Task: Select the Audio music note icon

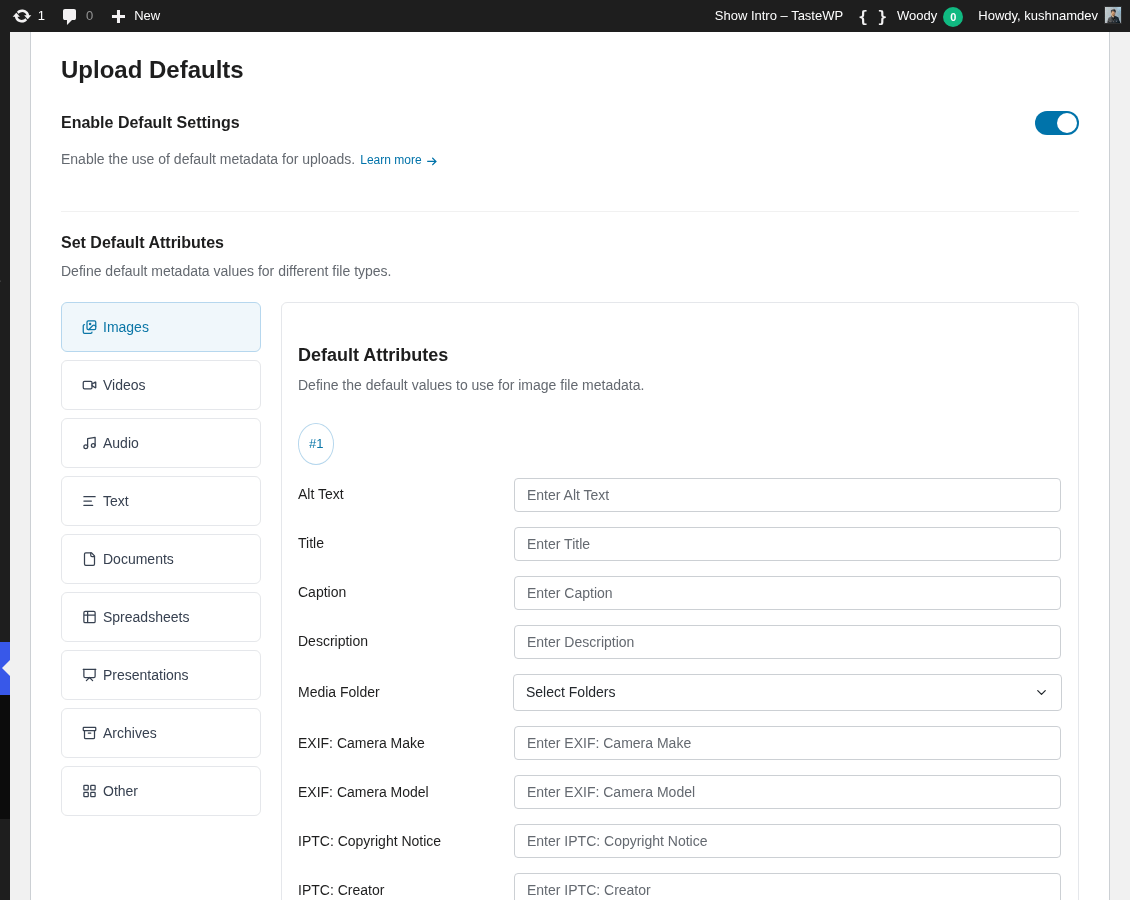Action: pos(89,443)
